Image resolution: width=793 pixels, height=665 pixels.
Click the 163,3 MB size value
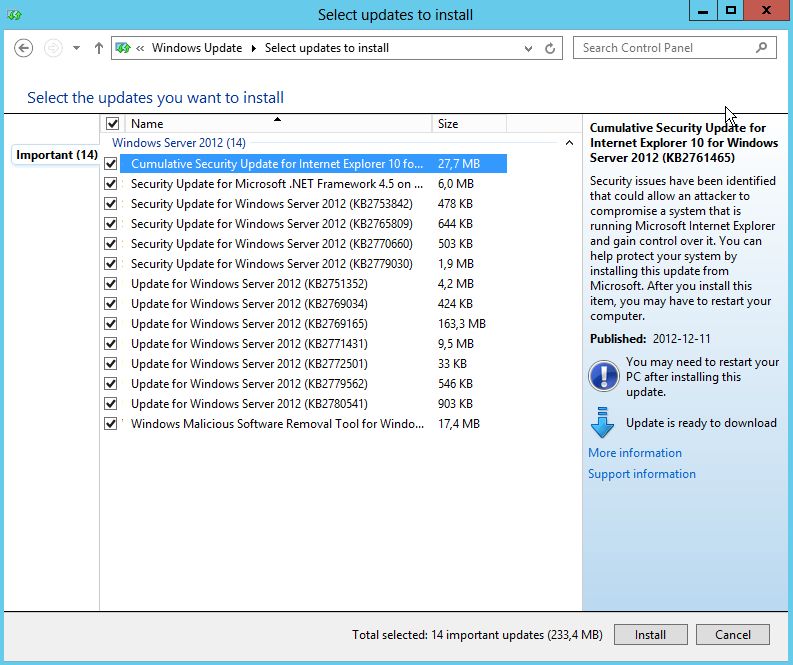pos(462,324)
